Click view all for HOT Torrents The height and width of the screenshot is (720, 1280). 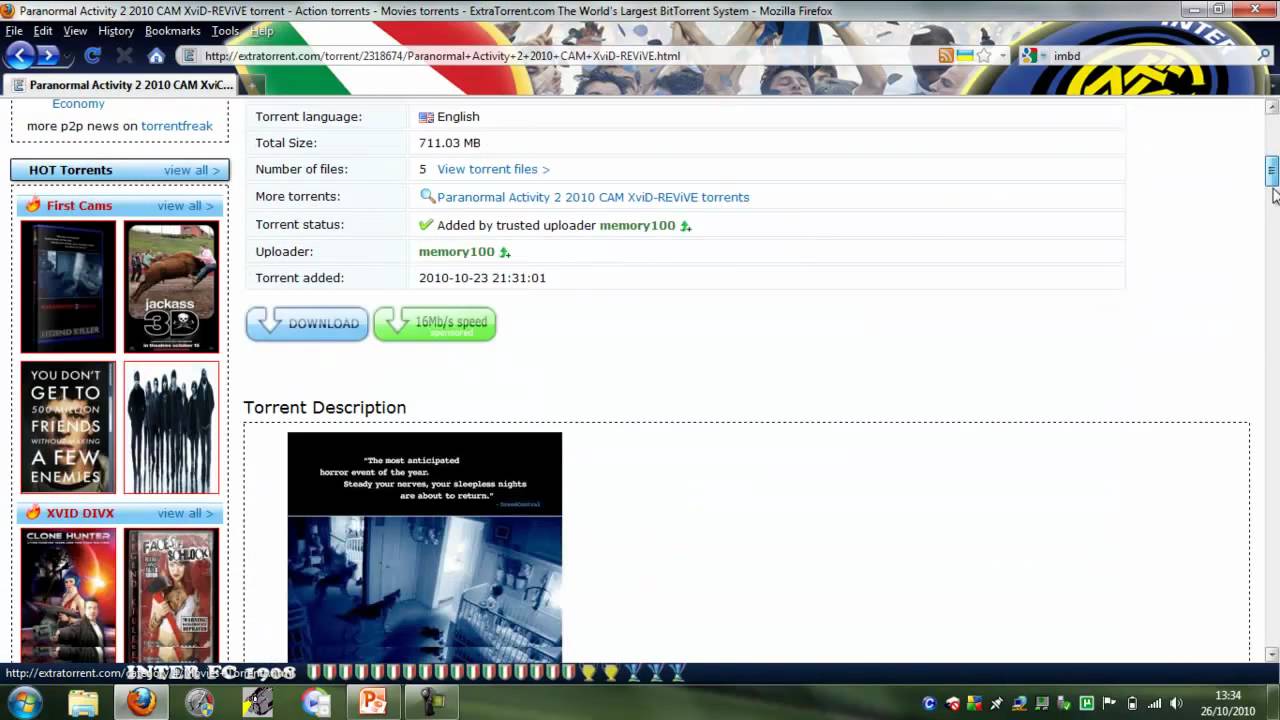[191, 170]
